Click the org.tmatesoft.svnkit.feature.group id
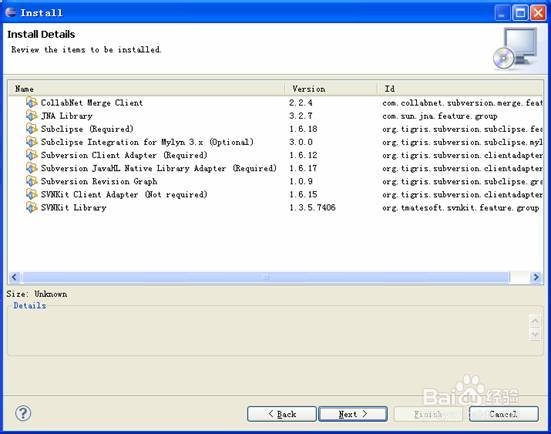 pos(461,208)
